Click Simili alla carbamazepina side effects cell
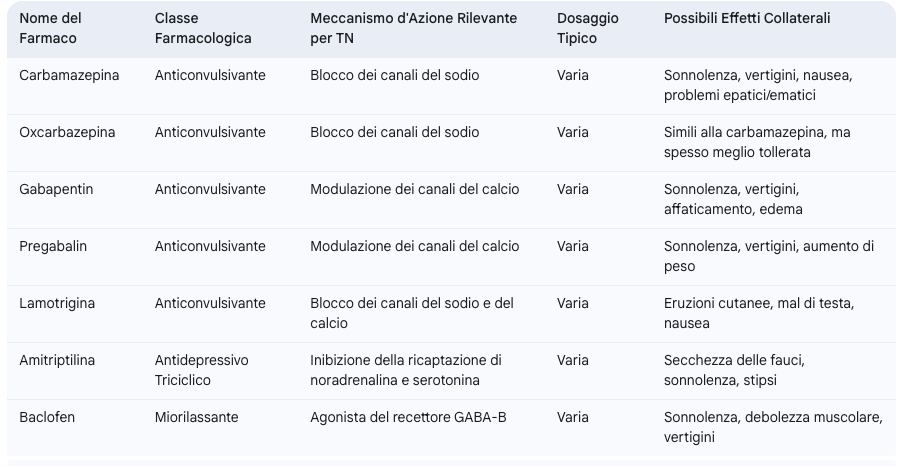 click(757, 142)
